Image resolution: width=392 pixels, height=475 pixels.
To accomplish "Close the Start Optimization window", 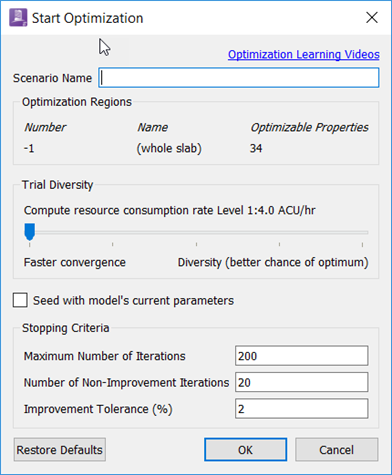I will coord(372,17).
